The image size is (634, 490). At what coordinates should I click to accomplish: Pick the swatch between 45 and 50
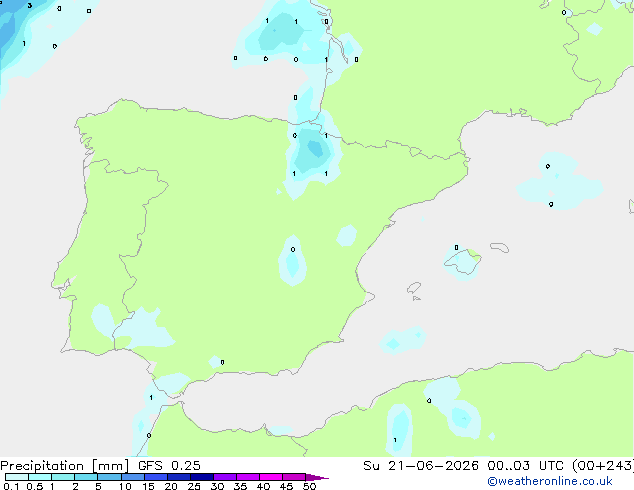pos(294,477)
